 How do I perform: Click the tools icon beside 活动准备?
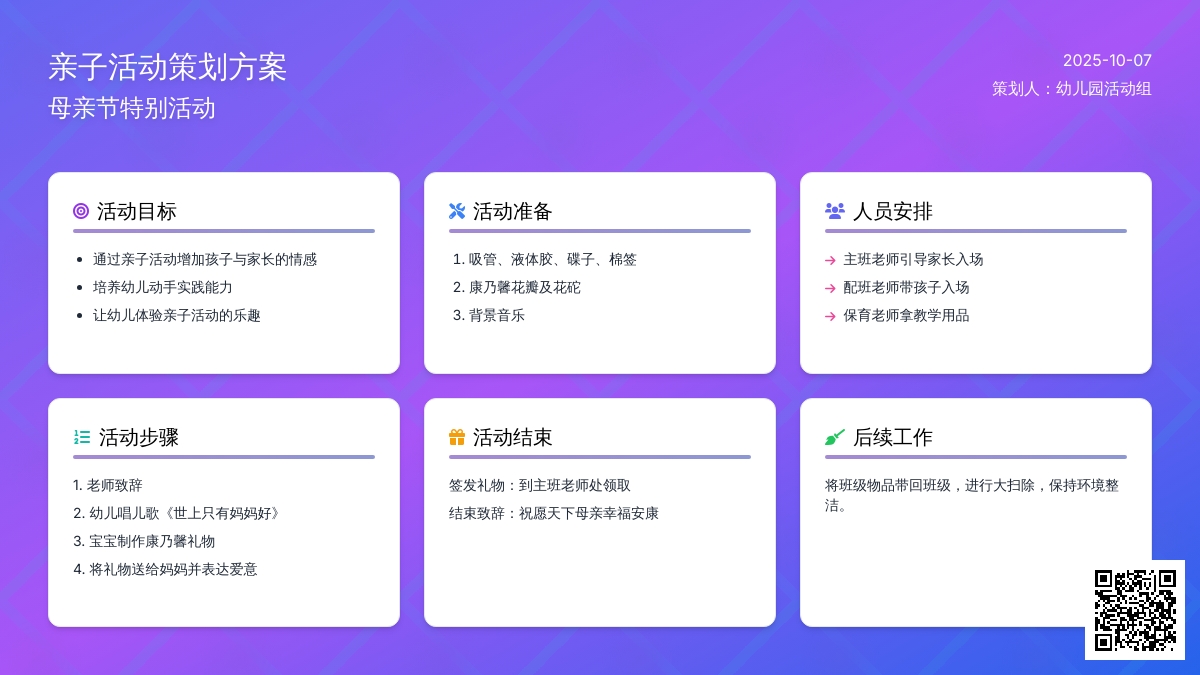pos(457,211)
